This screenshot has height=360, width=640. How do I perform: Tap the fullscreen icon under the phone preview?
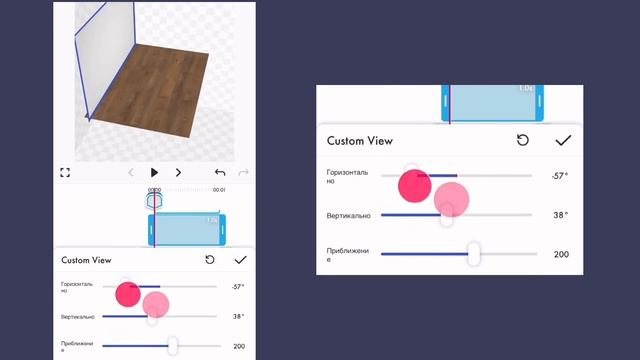65,173
